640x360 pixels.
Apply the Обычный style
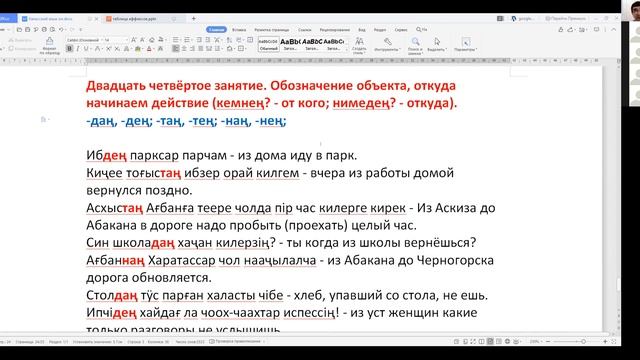click(269, 44)
